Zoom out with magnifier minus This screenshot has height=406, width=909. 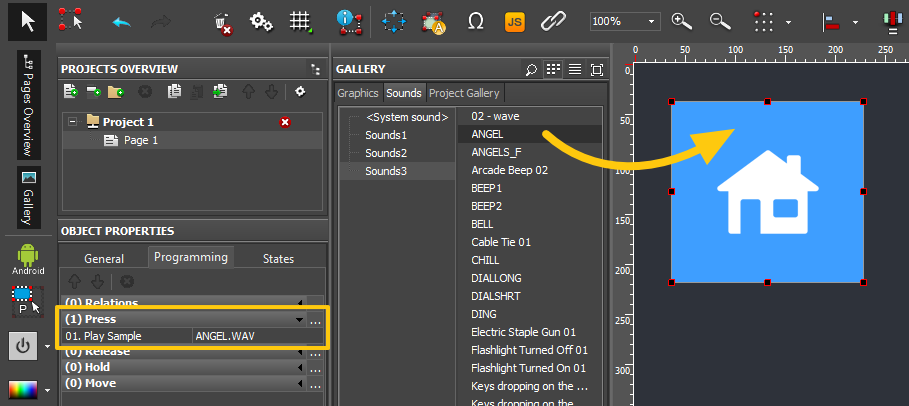point(719,21)
